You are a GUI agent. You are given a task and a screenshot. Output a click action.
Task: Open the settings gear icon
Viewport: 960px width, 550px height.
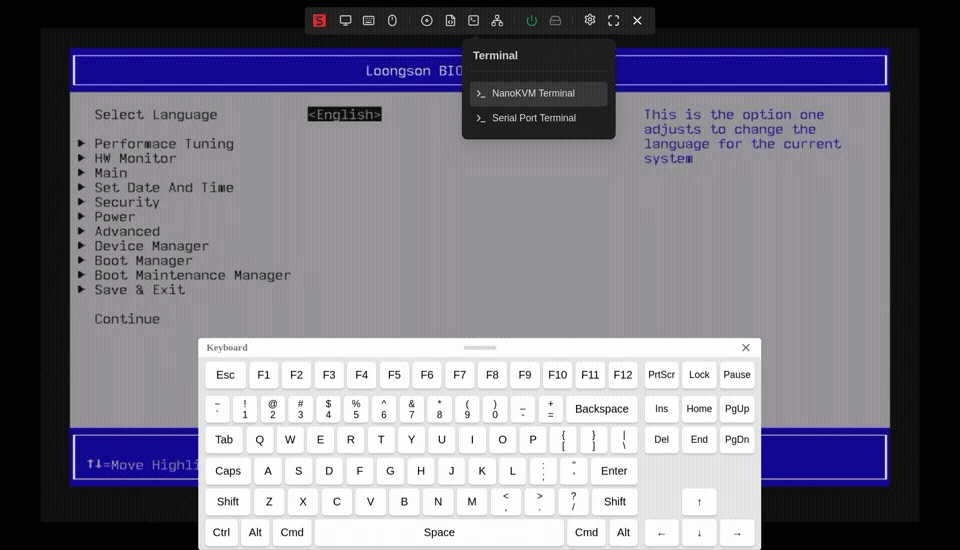(590, 20)
